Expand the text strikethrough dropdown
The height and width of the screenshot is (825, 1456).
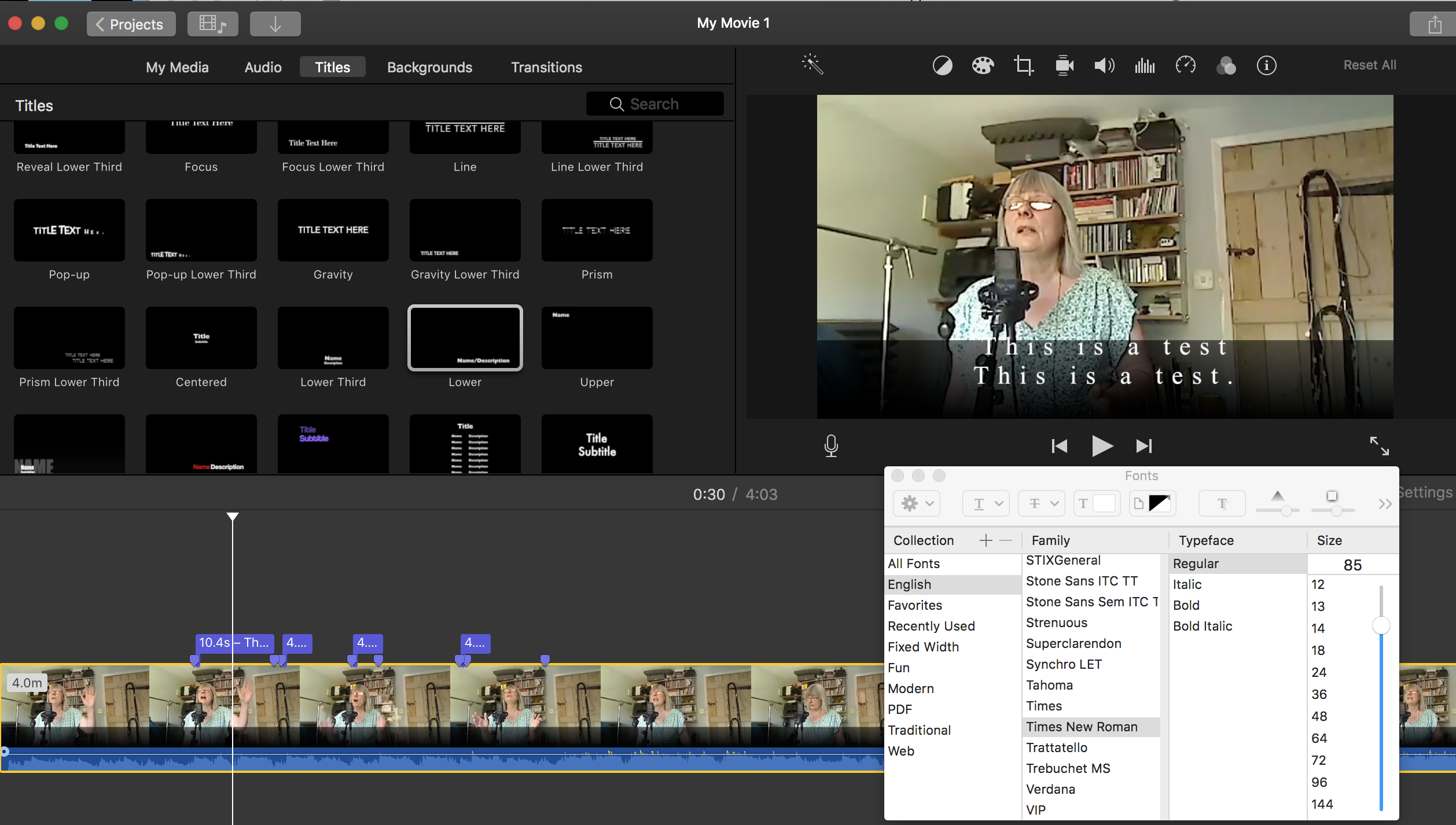1042,503
